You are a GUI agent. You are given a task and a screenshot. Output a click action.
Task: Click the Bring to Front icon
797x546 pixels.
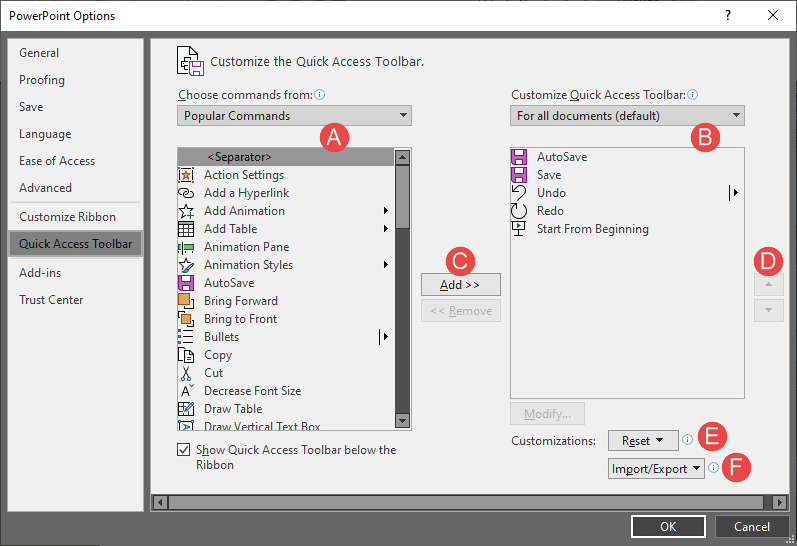click(x=186, y=319)
